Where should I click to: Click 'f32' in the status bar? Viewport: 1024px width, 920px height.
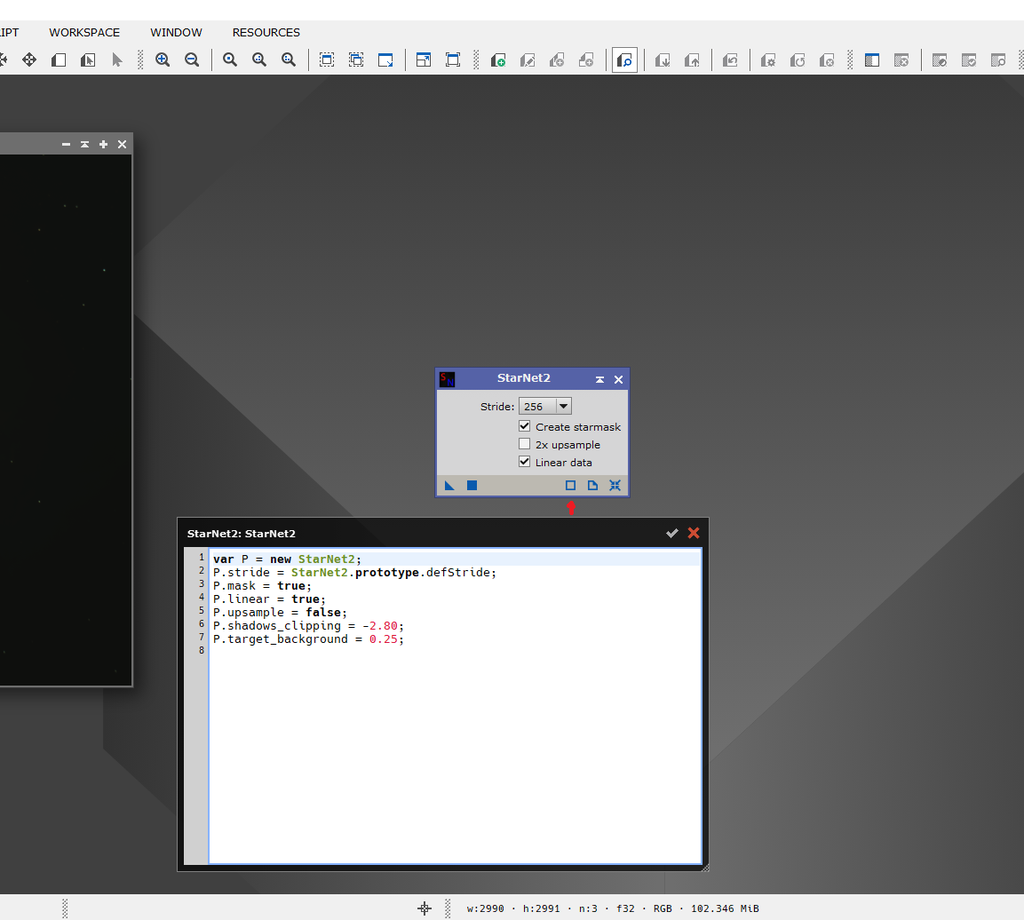coord(625,908)
